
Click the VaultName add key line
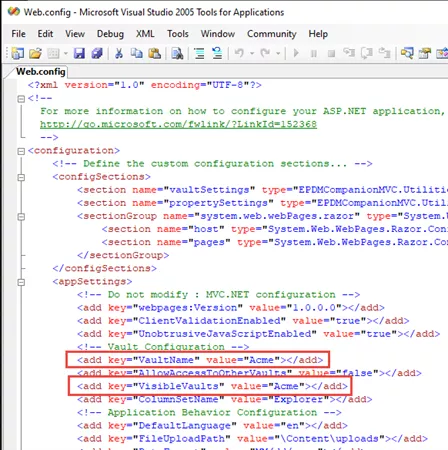coord(200,360)
